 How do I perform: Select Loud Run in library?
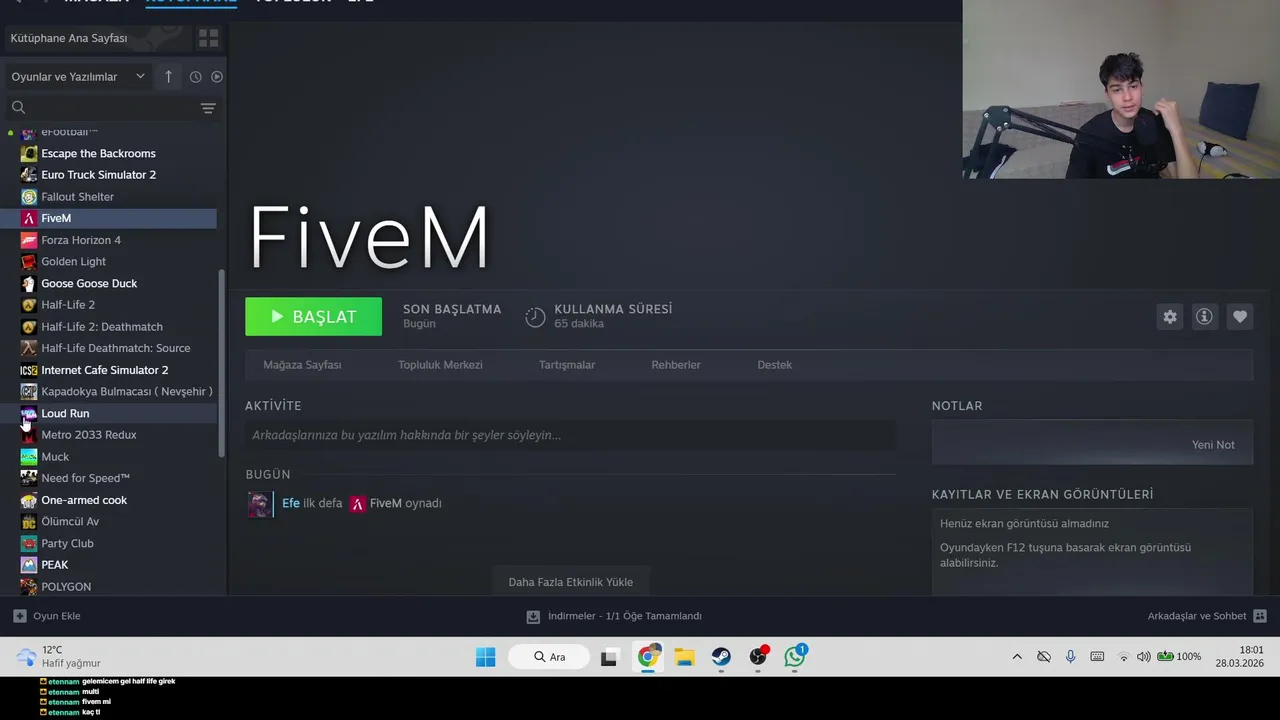[110, 413]
